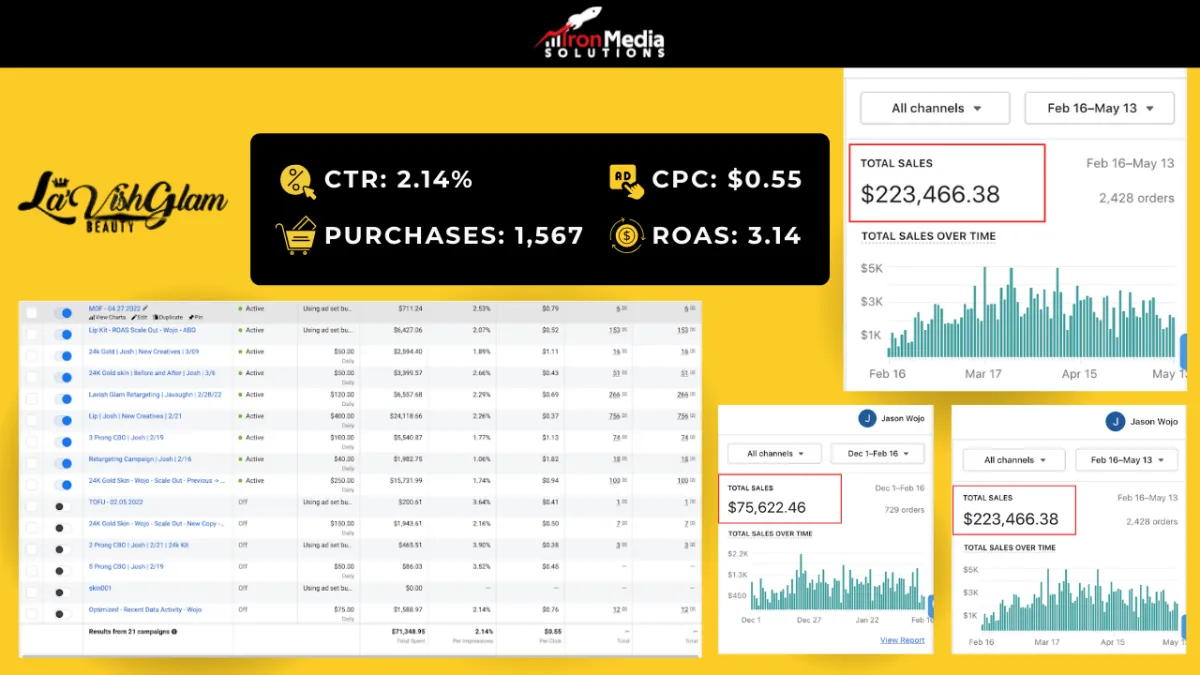Click the Active status of Lip Kit campaign
Screen dimensions: 1200x675
click(x=252, y=330)
